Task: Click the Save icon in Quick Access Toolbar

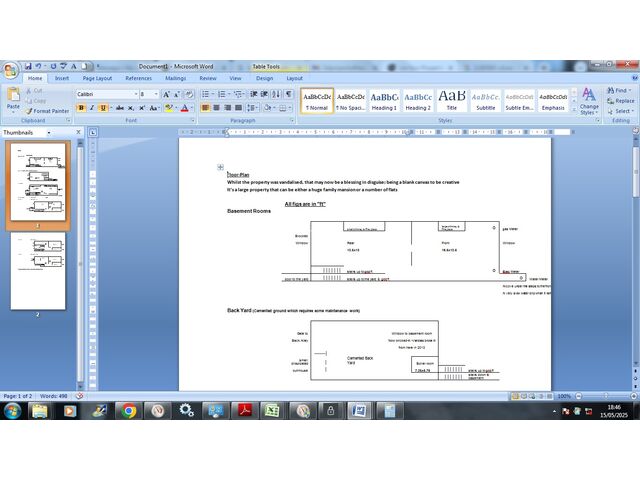Action: pyautogui.click(x=28, y=65)
